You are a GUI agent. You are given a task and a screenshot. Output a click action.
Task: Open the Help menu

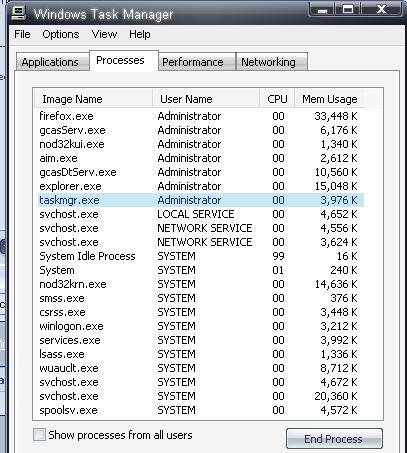coord(140,34)
